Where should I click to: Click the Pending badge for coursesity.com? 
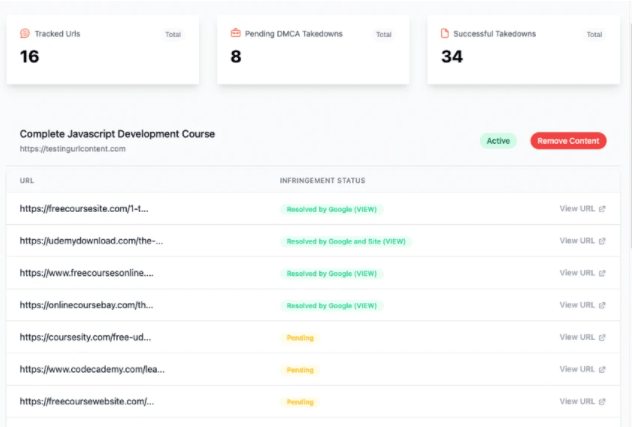300,338
